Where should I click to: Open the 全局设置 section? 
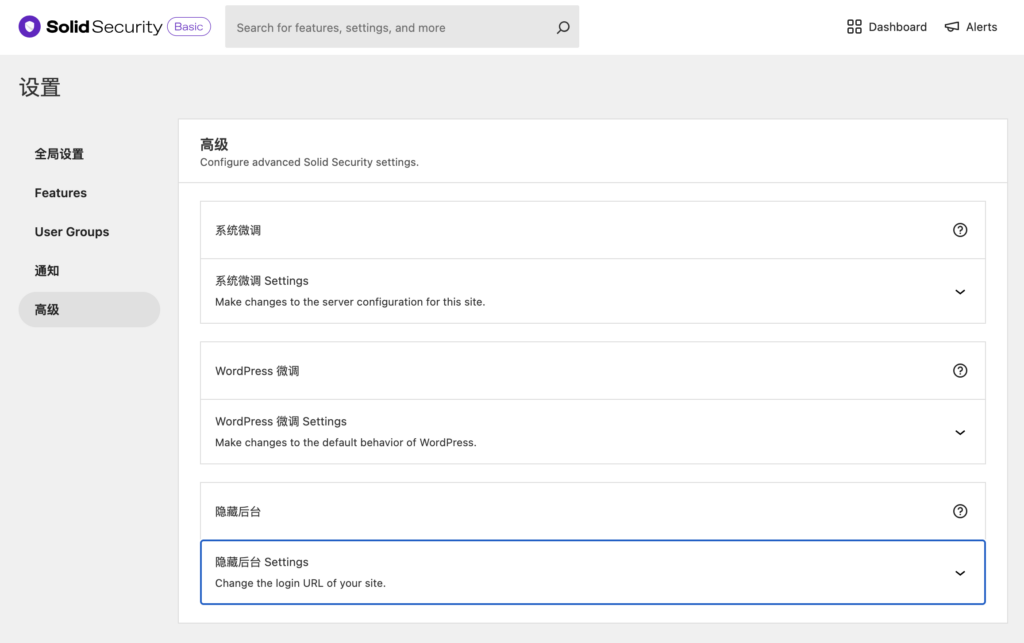point(59,154)
